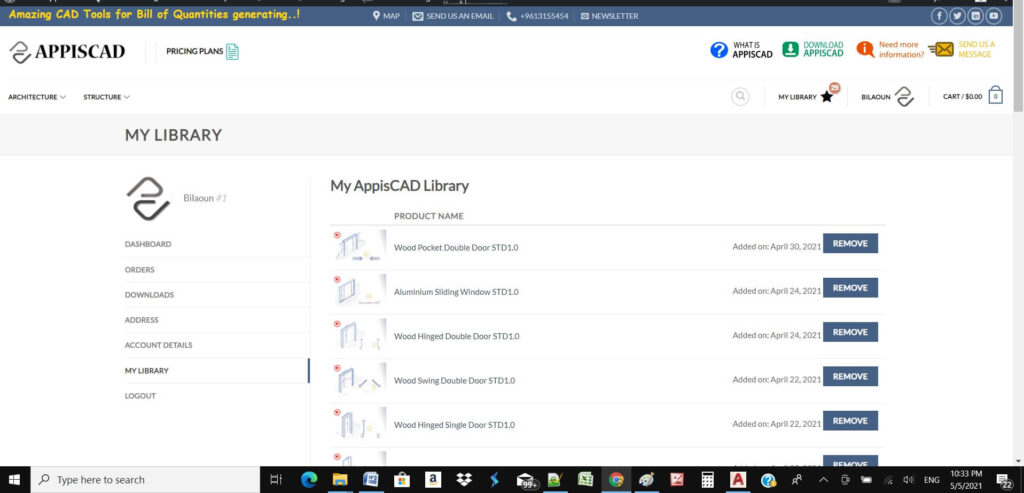The image size is (1024, 493).
Task: Click Wood Hinged Double Door thumbnail
Action: click(x=360, y=335)
